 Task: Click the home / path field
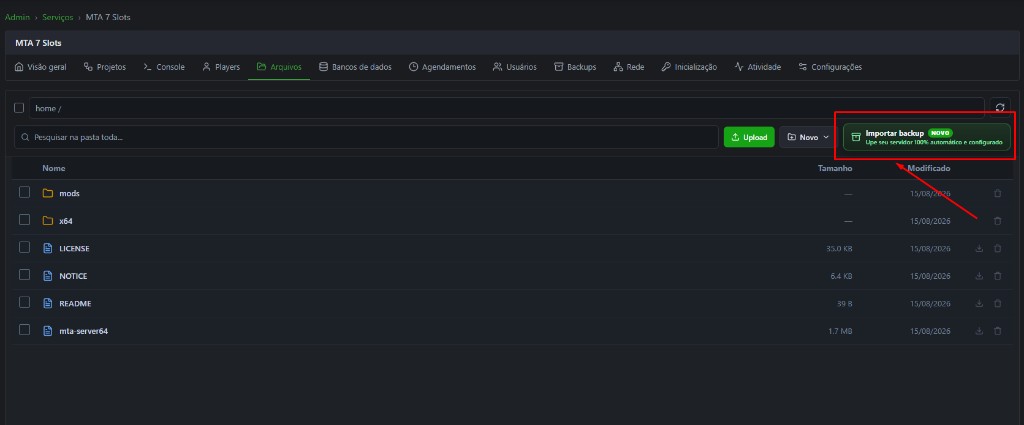pos(507,108)
